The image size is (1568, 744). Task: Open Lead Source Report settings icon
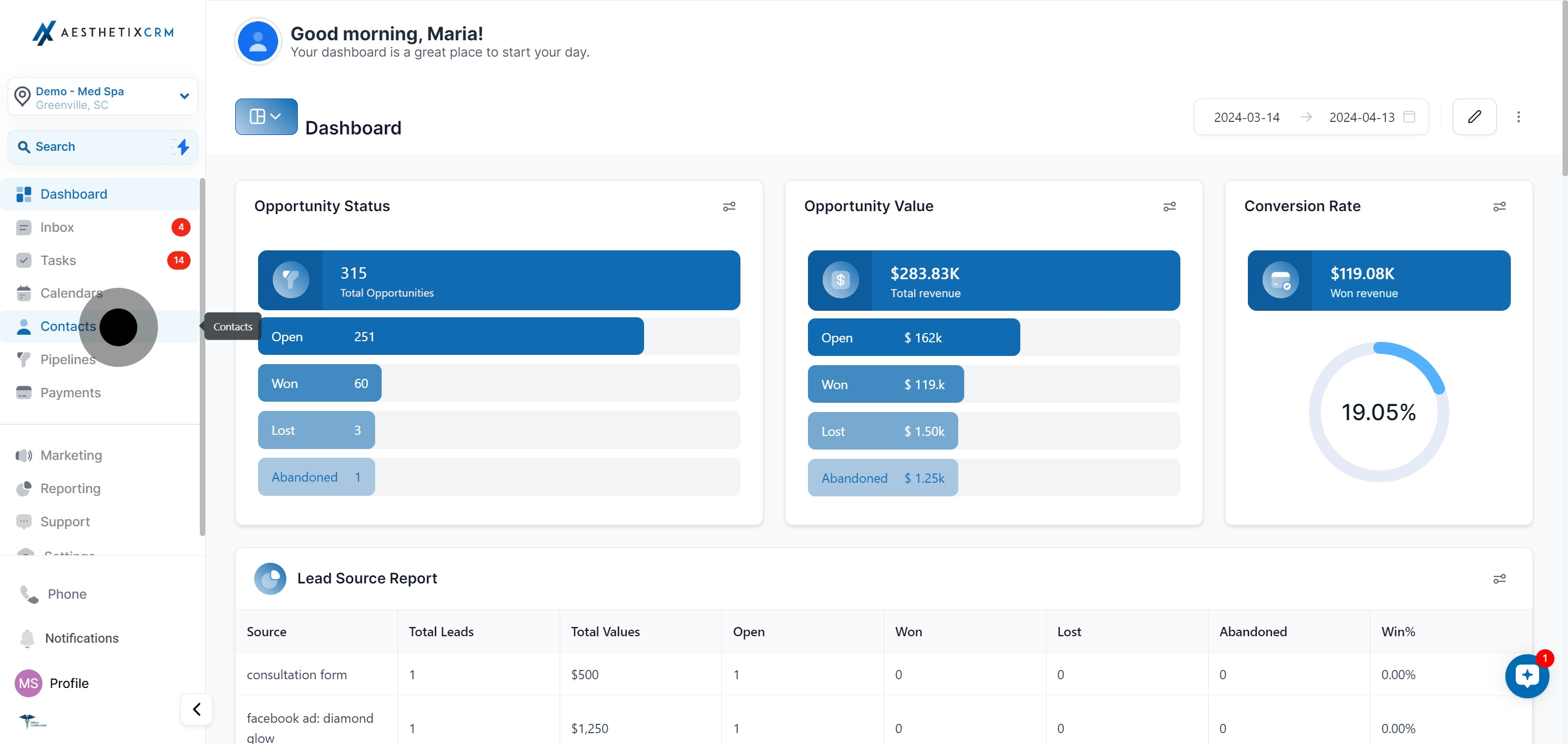pos(1499,579)
